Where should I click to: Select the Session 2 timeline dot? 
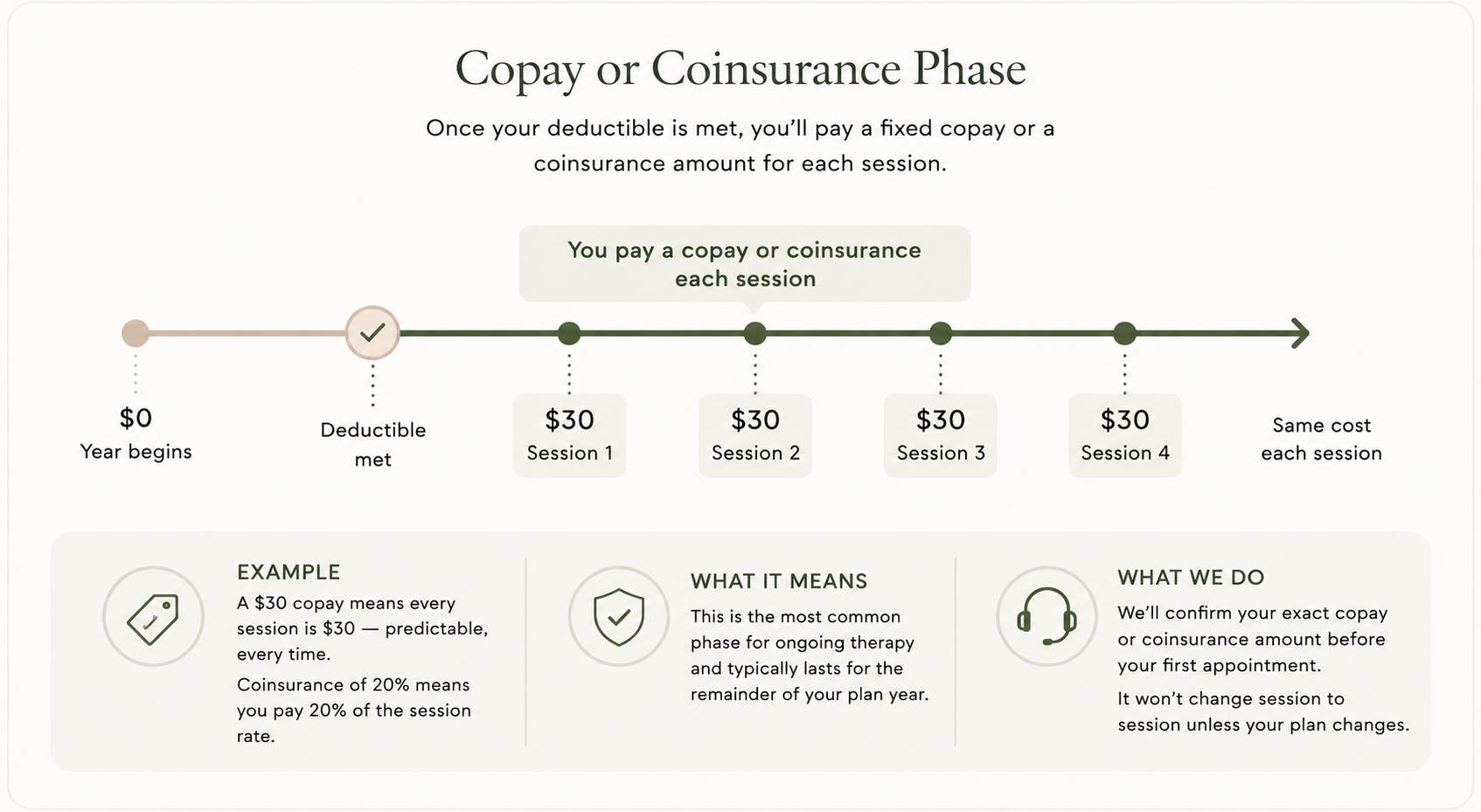pyautogui.click(x=755, y=333)
